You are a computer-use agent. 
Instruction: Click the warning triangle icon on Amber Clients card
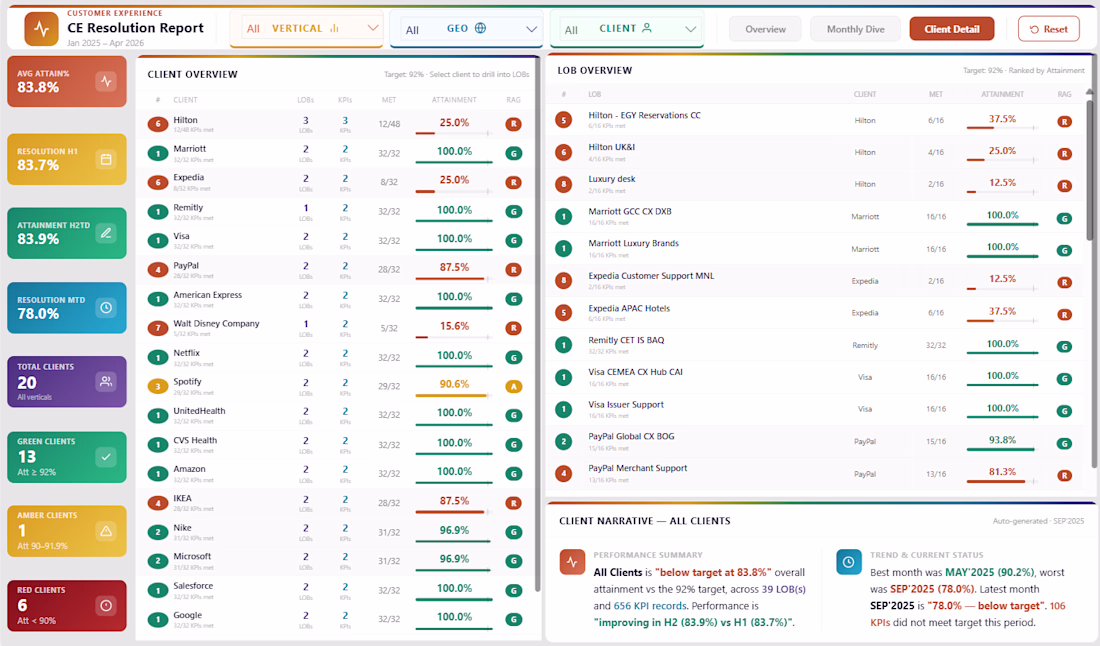tap(106, 531)
